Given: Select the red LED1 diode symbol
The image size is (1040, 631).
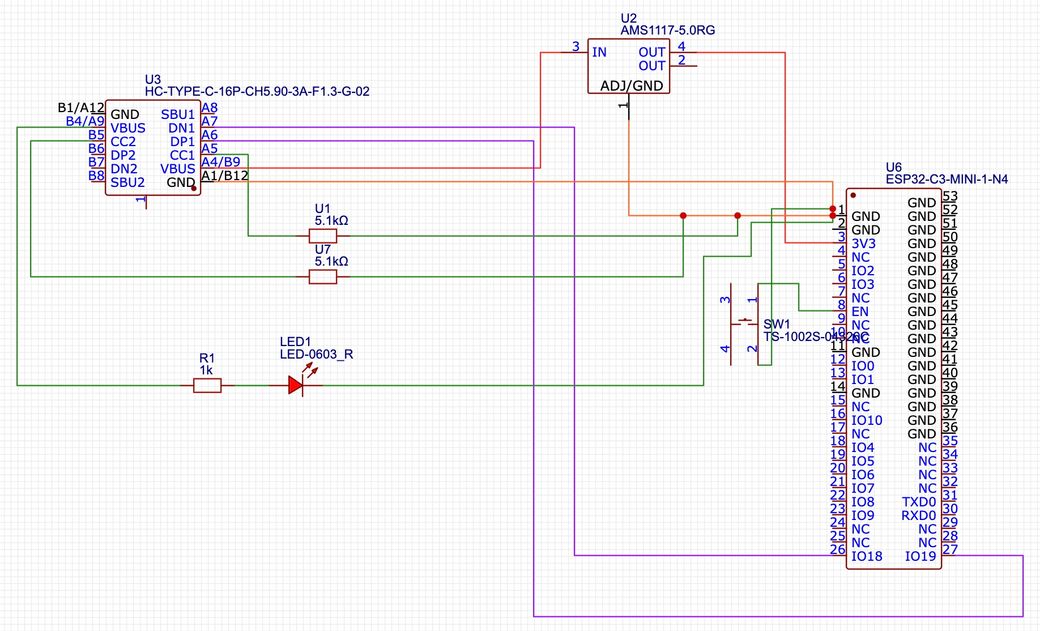Looking at the screenshot, I should point(295,384).
